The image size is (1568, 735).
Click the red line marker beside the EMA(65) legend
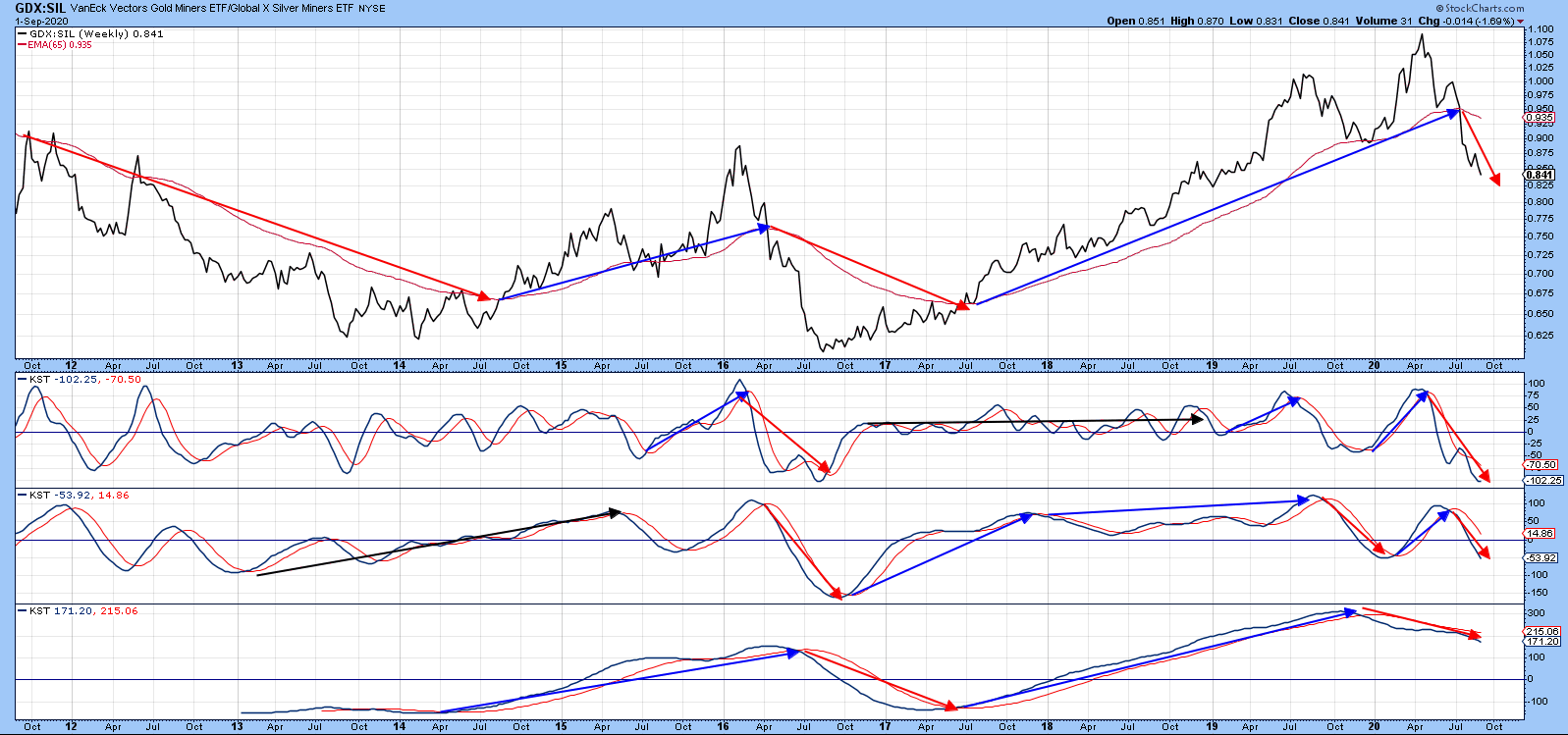click(x=23, y=45)
